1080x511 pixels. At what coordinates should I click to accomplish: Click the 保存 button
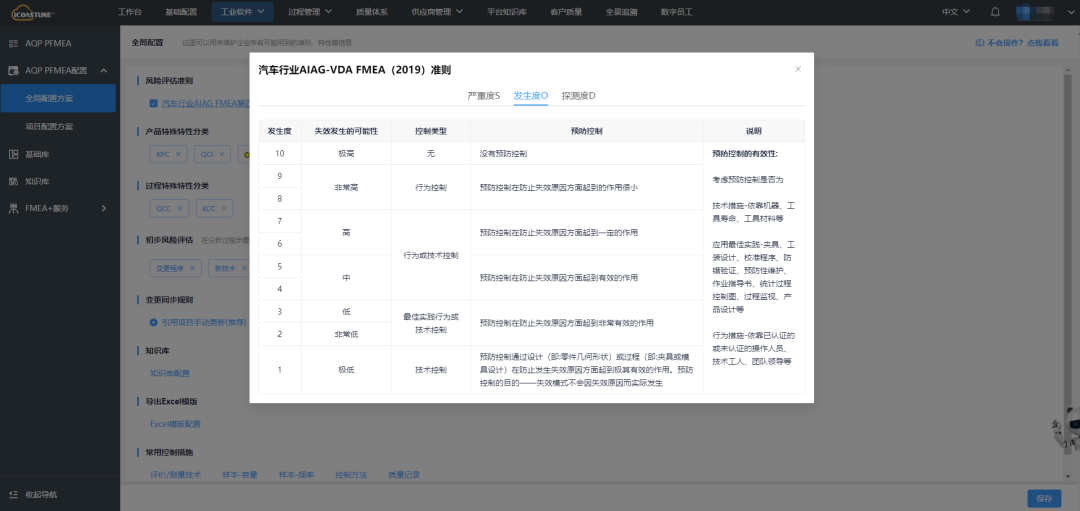(x=1044, y=498)
